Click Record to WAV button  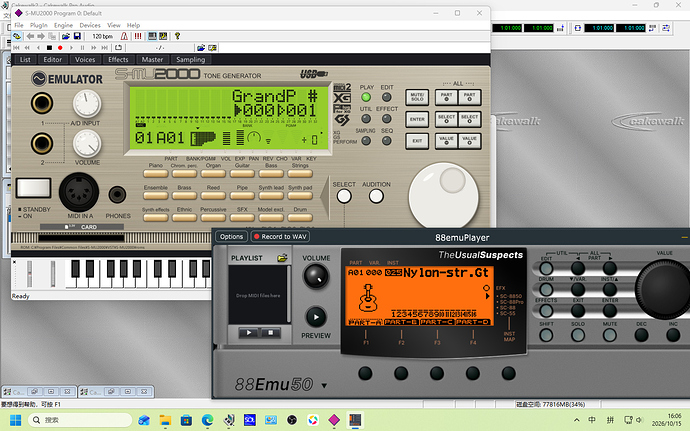click(x=280, y=237)
